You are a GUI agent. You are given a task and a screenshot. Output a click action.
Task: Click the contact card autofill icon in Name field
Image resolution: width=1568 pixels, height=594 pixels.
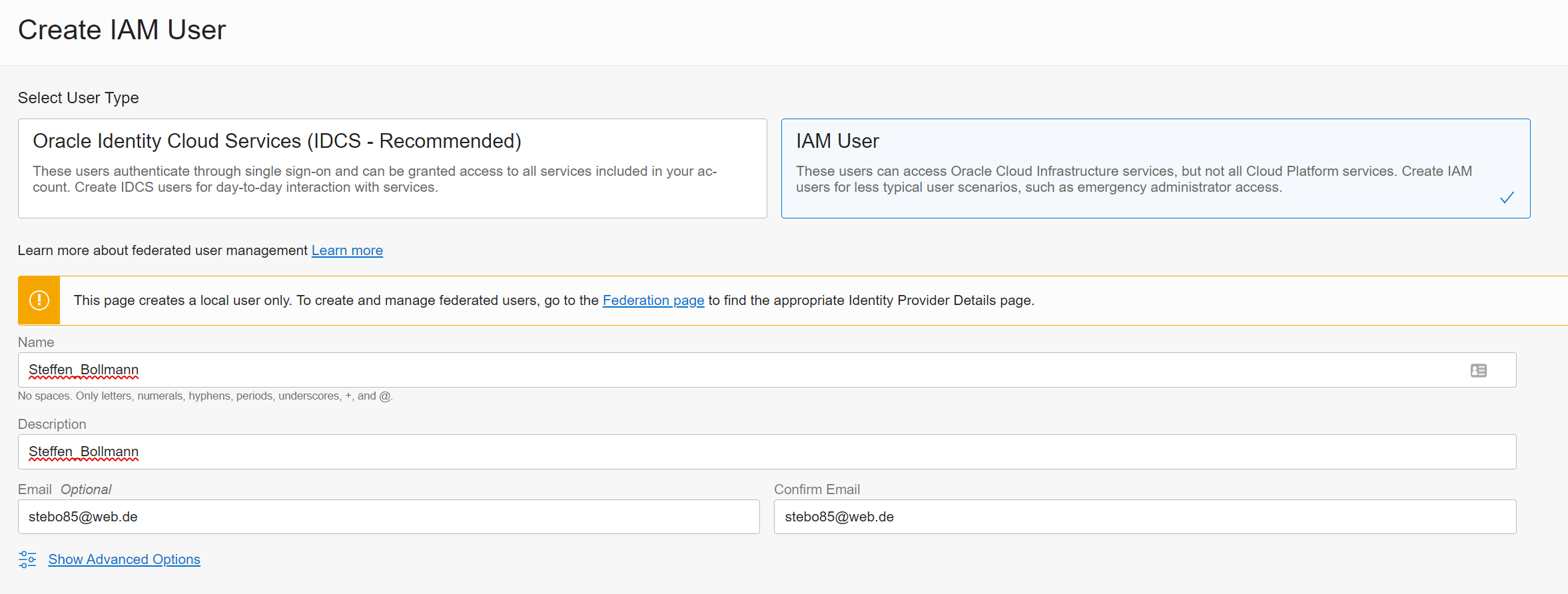(1479, 370)
